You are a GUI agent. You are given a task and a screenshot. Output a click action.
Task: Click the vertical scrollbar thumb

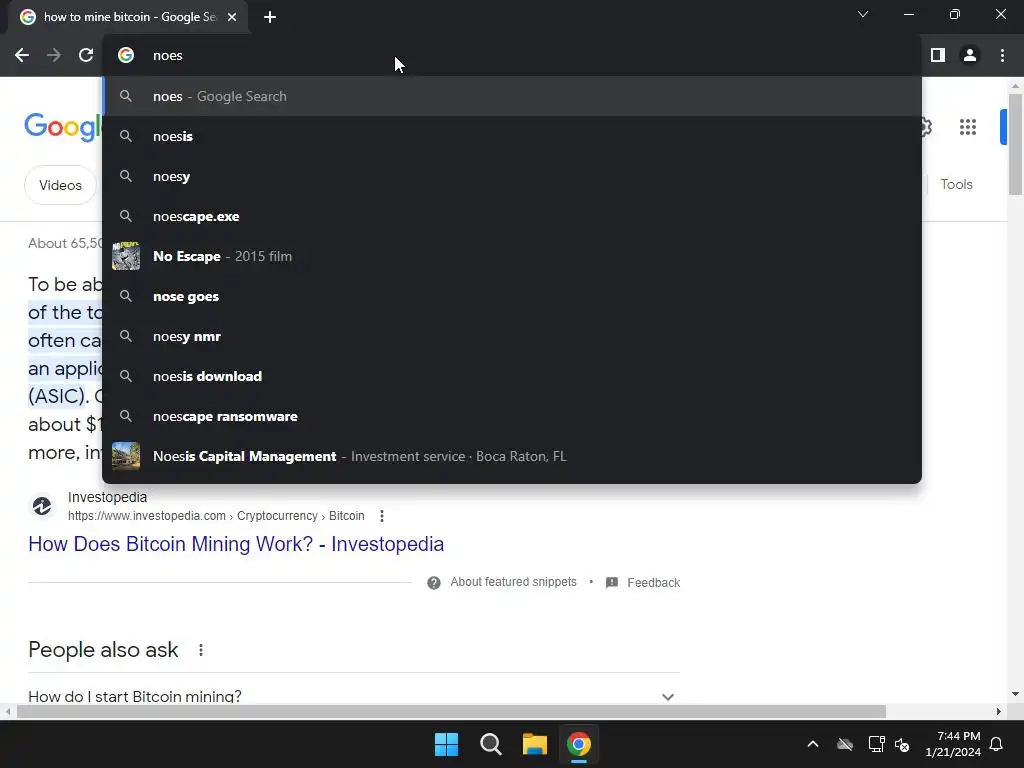pyautogui.click(x=1015, y=144)
